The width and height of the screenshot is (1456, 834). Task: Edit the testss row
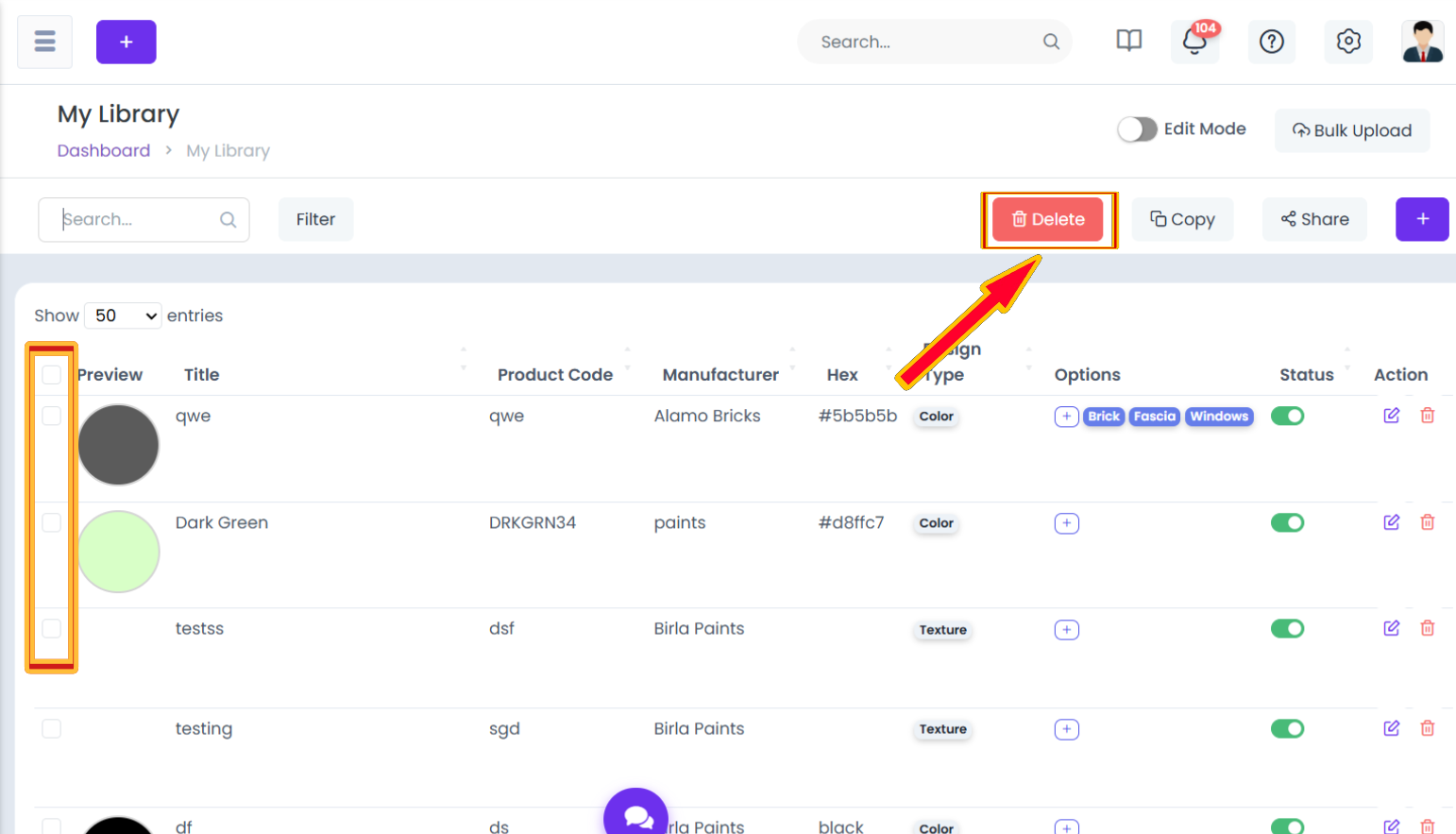coord(1391,628)
